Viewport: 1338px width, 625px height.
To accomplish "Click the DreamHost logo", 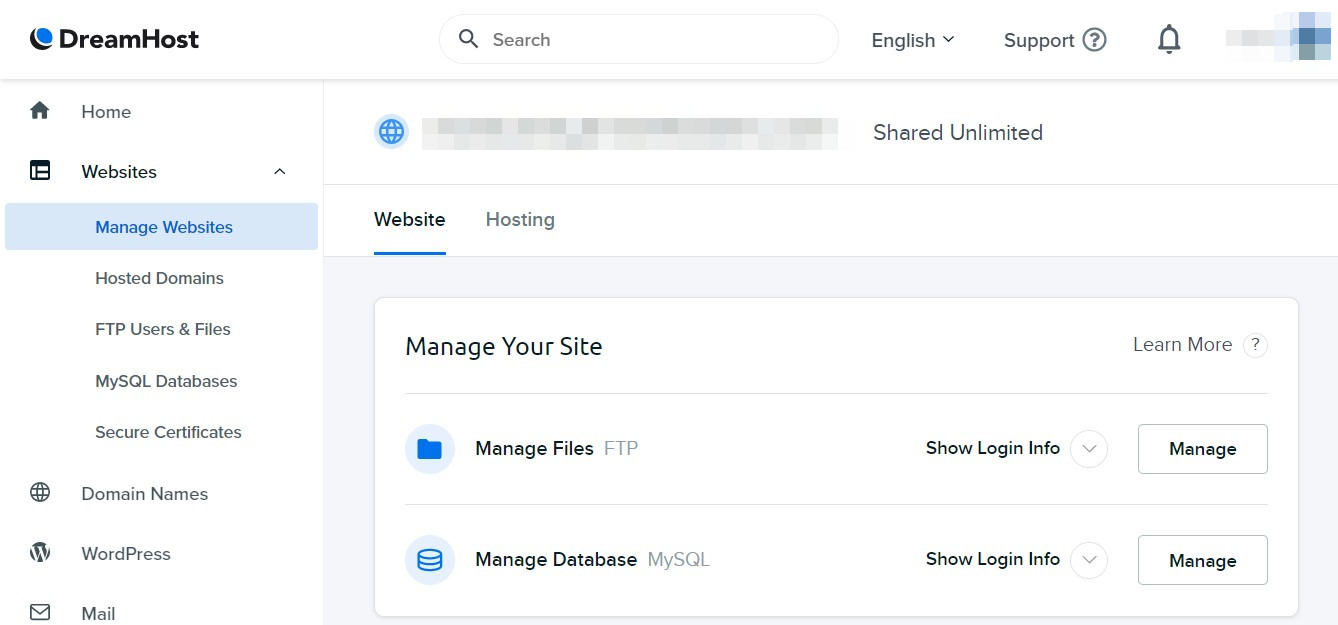I will point(114,39).
